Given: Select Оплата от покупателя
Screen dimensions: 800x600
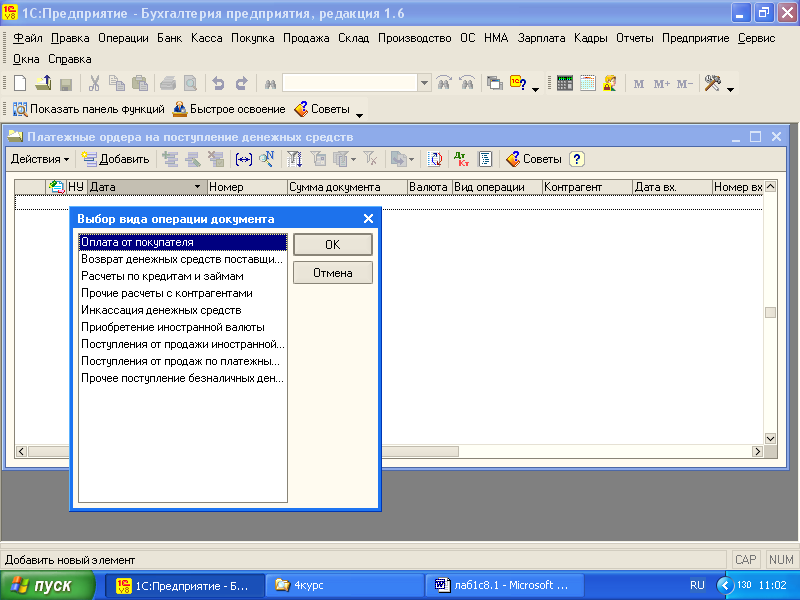Looking at the screenshot, I should click(183, 242).
